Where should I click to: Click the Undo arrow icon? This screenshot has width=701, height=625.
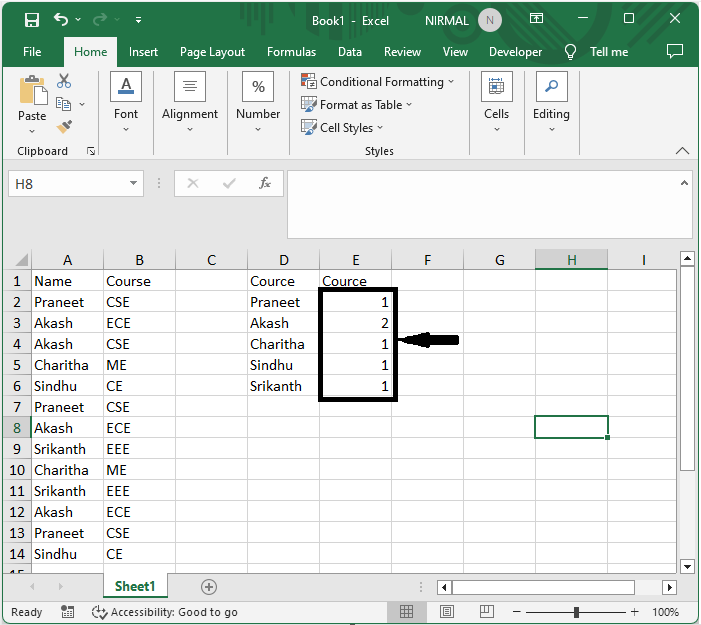(61, 20)
